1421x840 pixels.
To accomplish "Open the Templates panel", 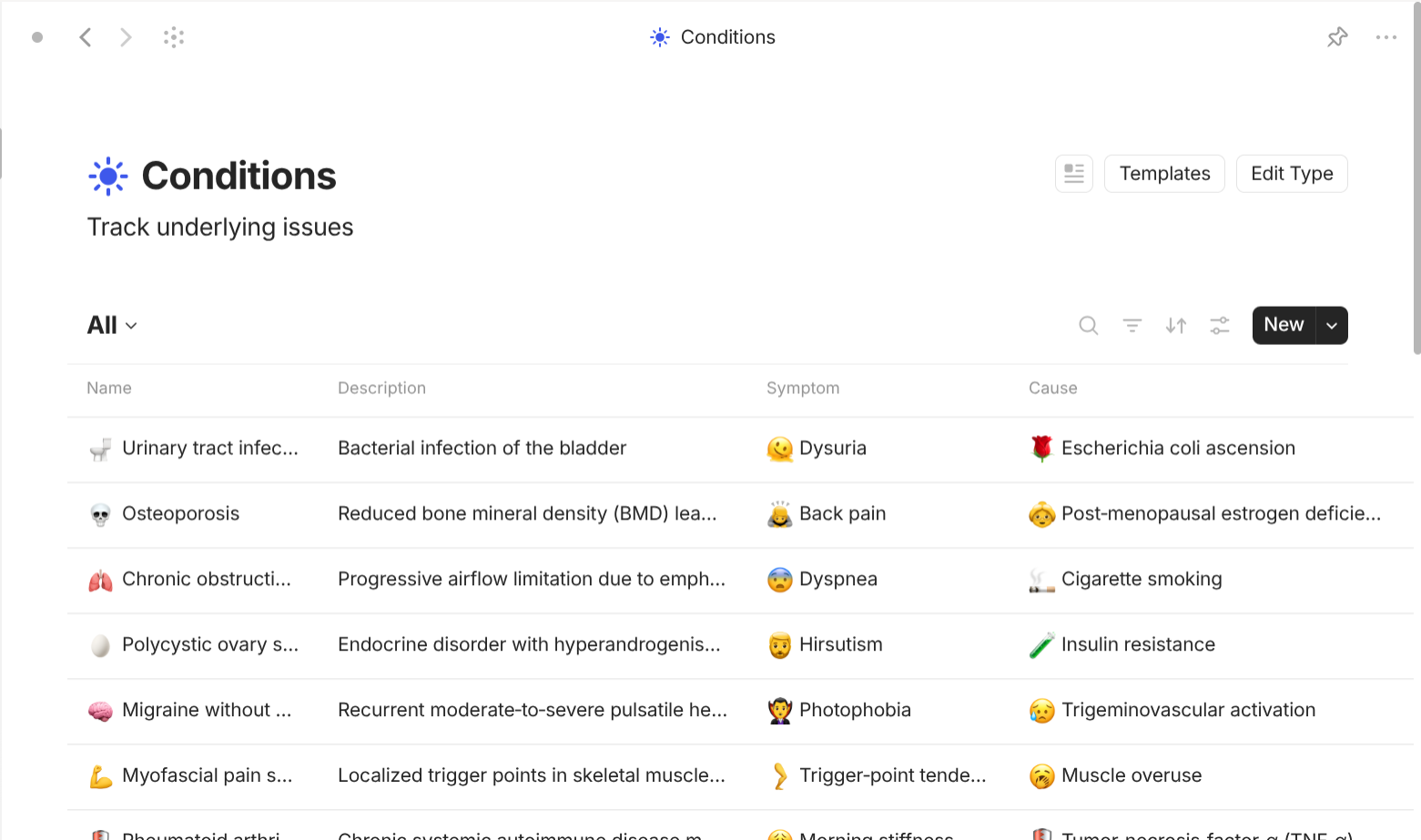I will tap(1164, 173).
